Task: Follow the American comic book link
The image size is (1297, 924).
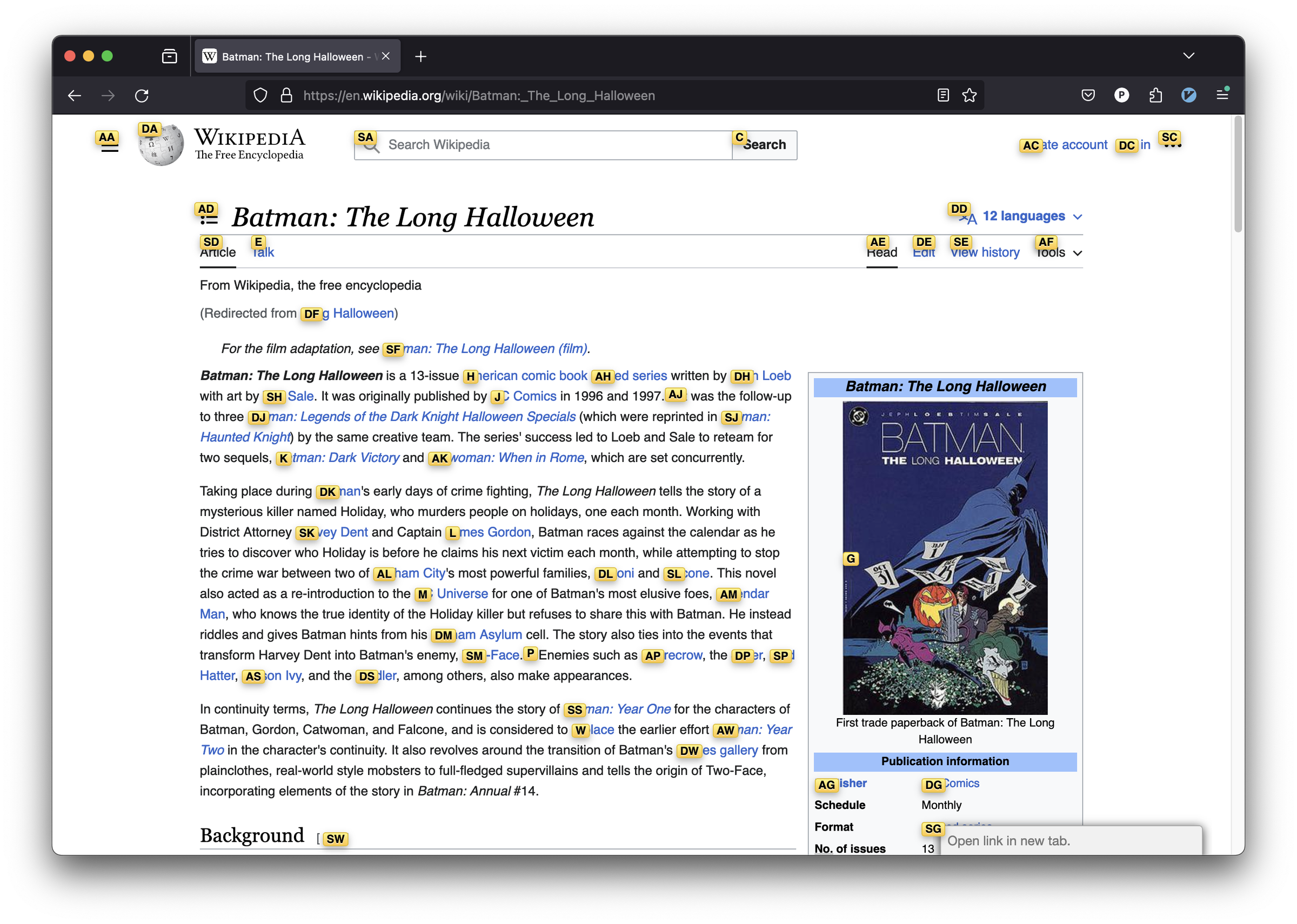Action: pos(525,376)
